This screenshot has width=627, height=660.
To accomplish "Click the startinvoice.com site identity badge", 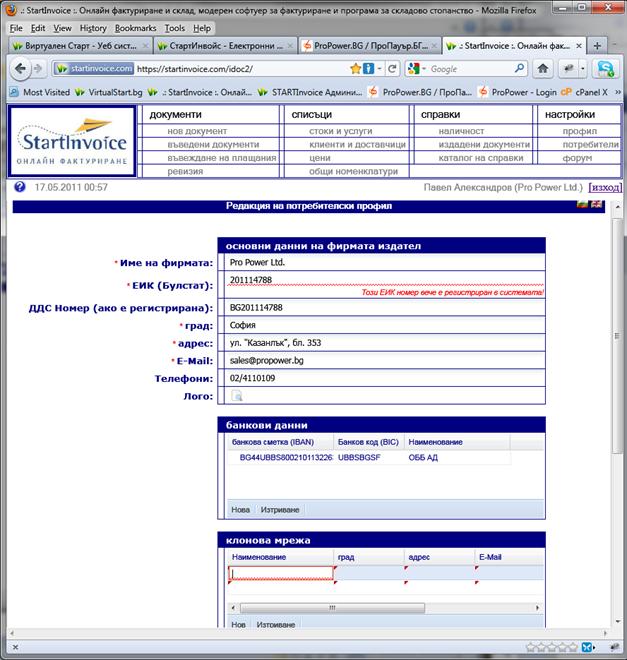I will pos(94,69).
